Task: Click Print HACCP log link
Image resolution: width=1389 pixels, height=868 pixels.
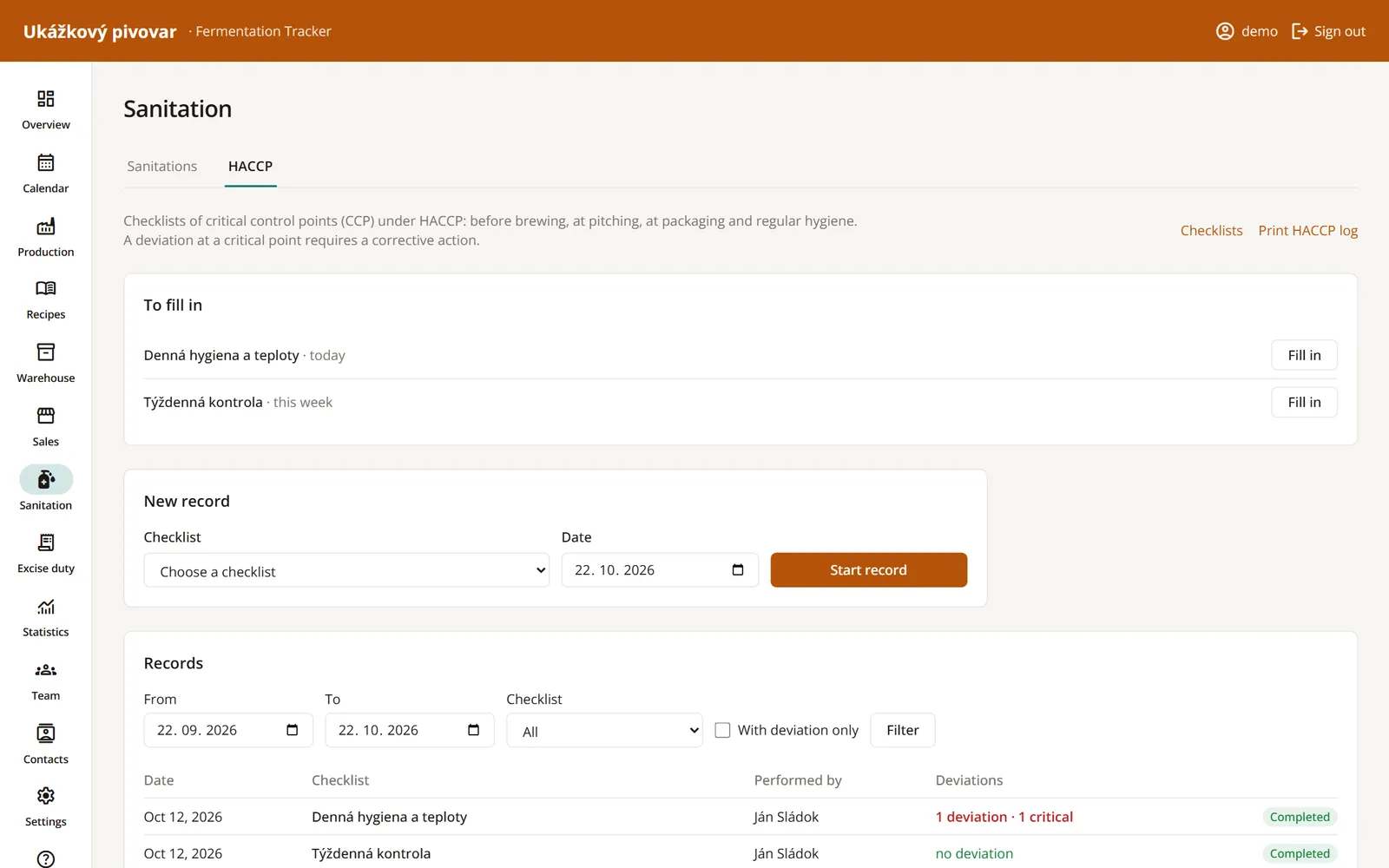Action: 1307,231
